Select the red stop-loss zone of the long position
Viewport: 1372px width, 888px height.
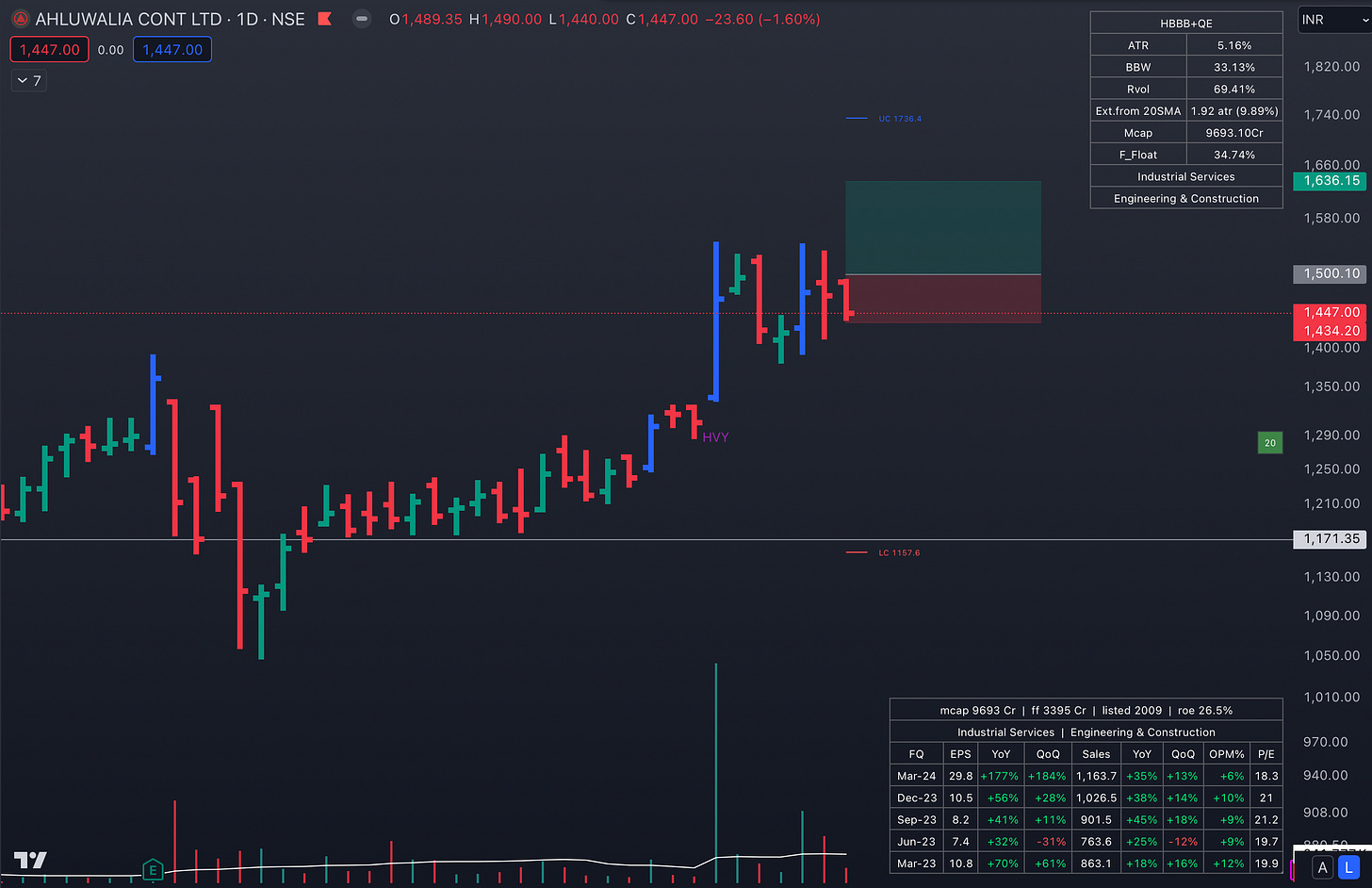pyautogui.click(x=943, y=299)
